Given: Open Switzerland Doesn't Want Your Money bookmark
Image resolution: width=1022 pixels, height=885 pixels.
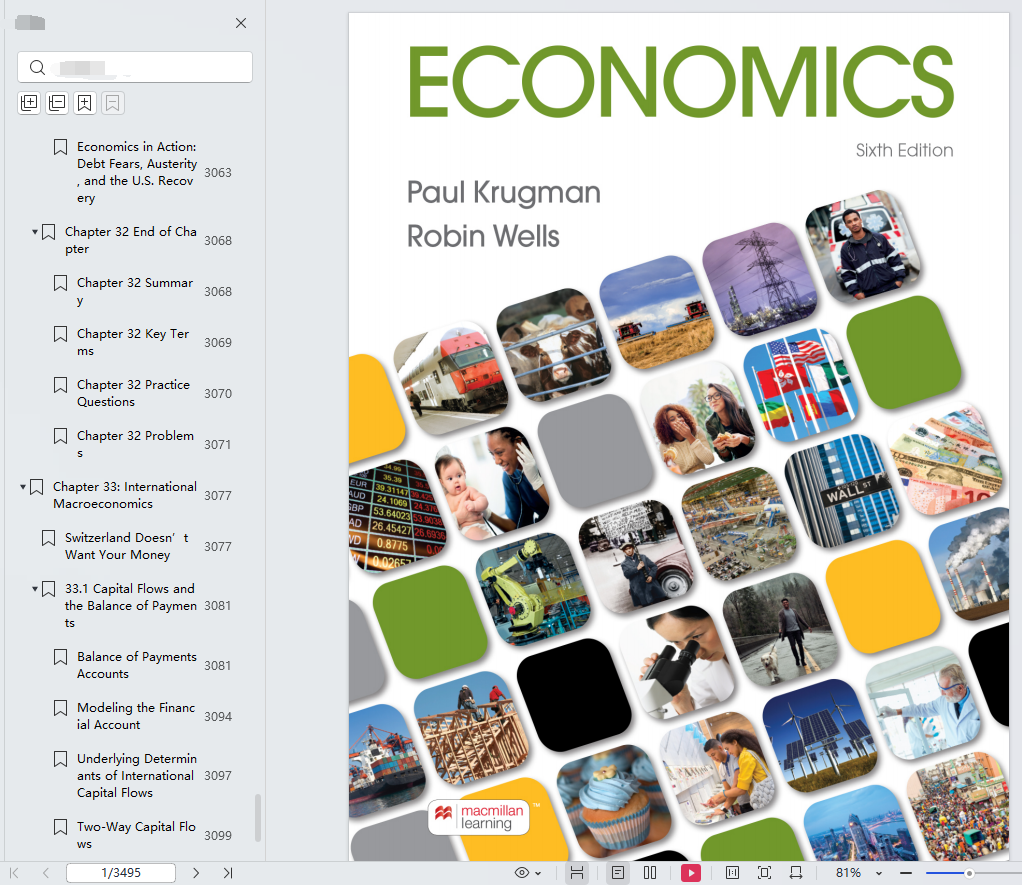Looking at the screenshot, I should coord(127,546).
